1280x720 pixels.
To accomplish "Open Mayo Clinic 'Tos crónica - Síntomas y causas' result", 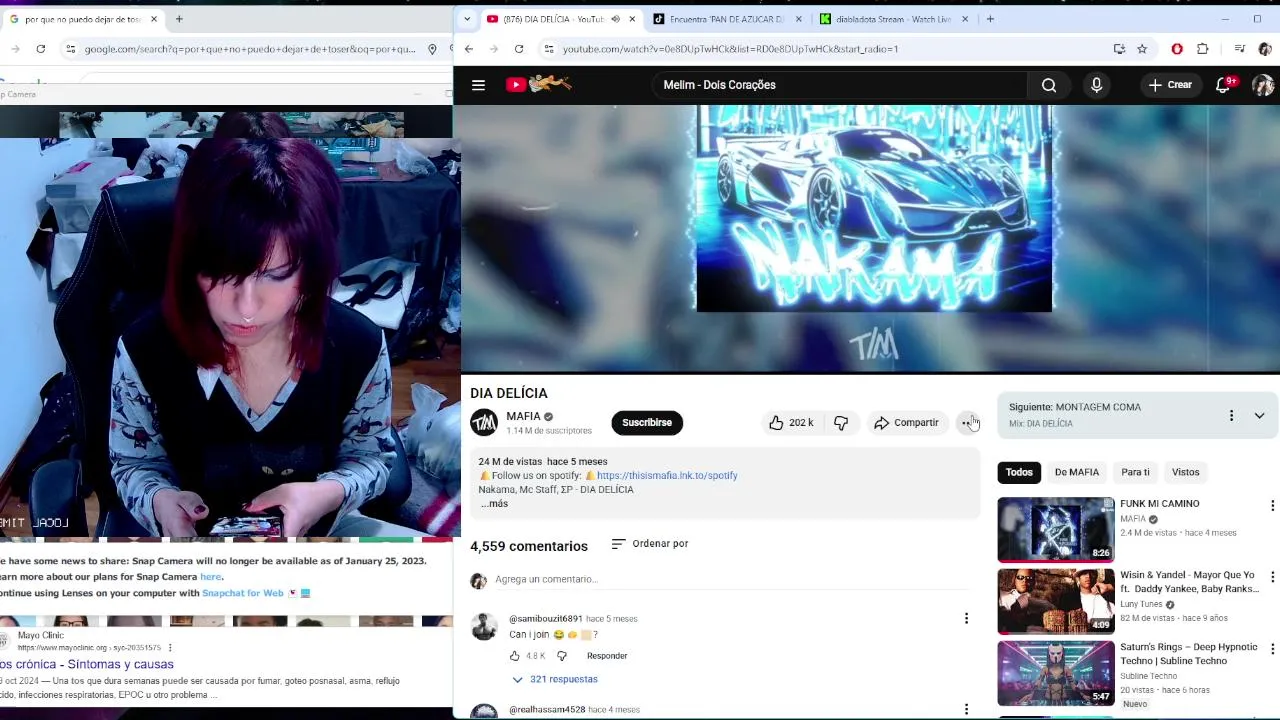I will tap(87, 664).
